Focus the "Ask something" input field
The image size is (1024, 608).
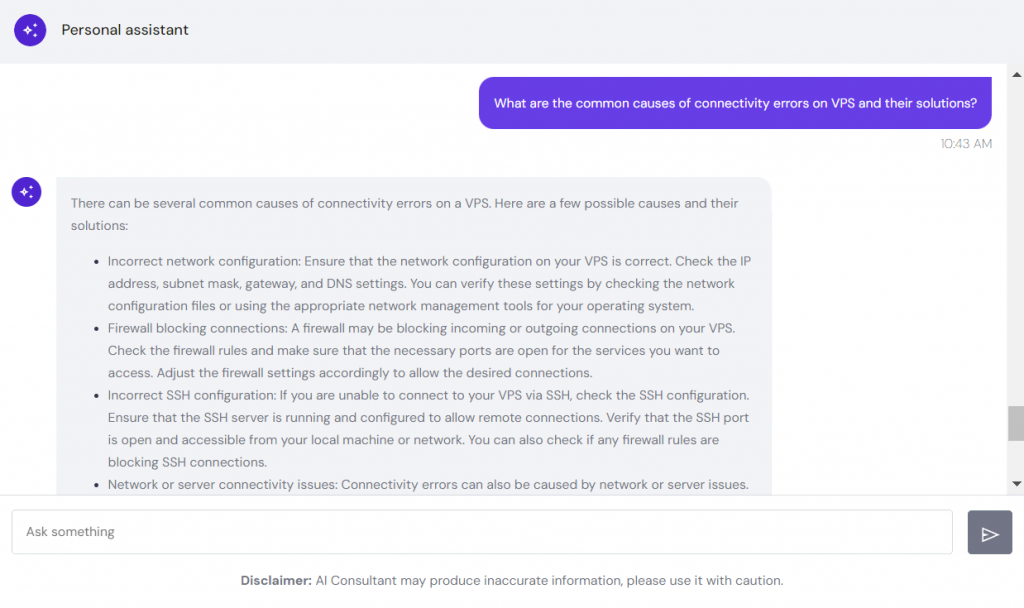[481, 532]
